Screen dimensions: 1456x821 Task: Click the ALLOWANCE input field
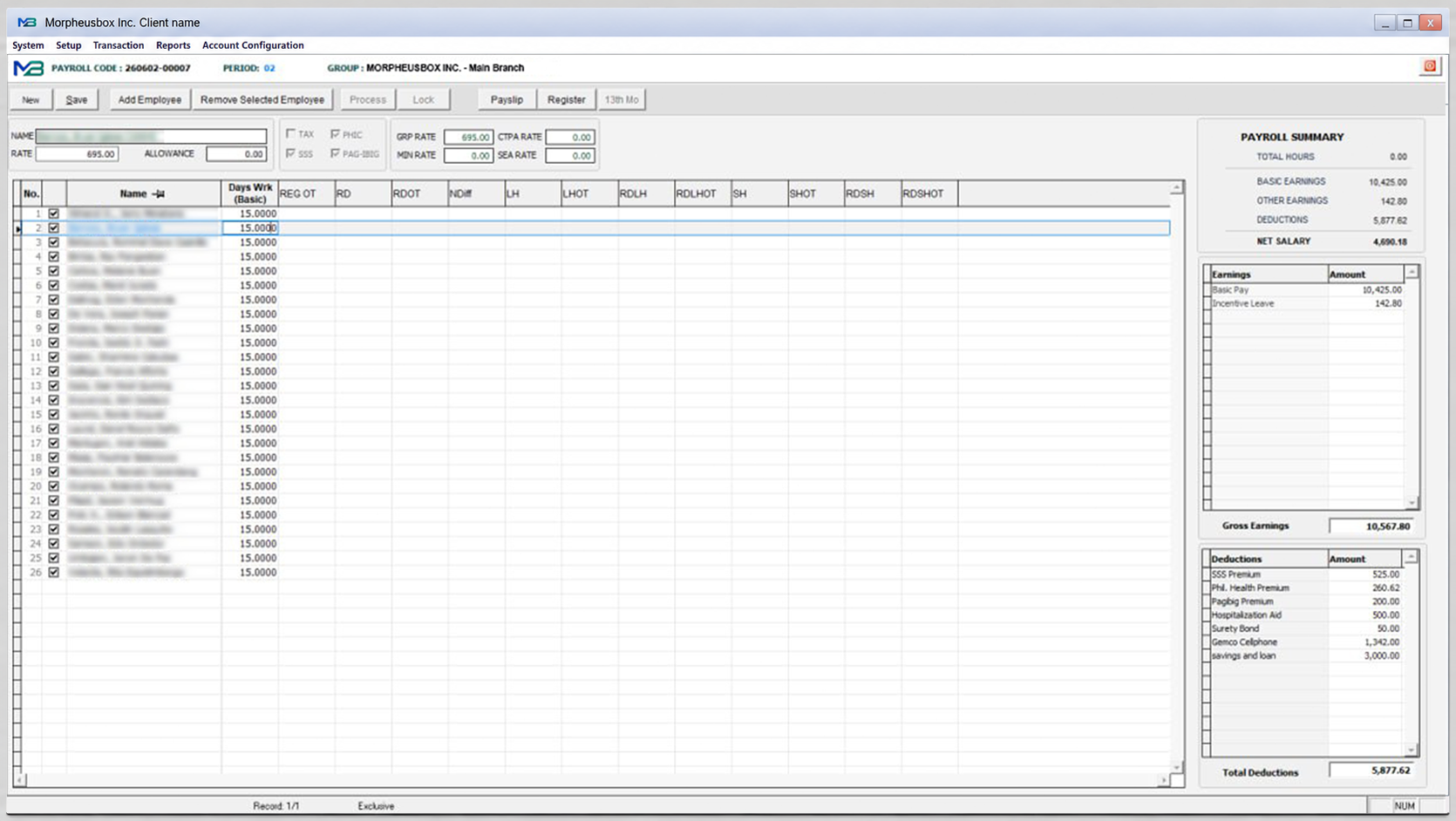[x=236, y=154]
